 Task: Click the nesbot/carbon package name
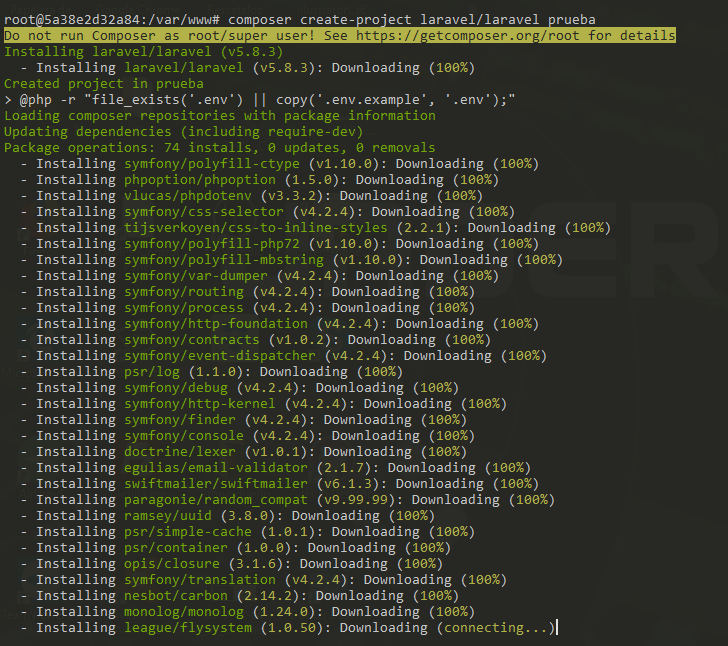click(176, 597)
